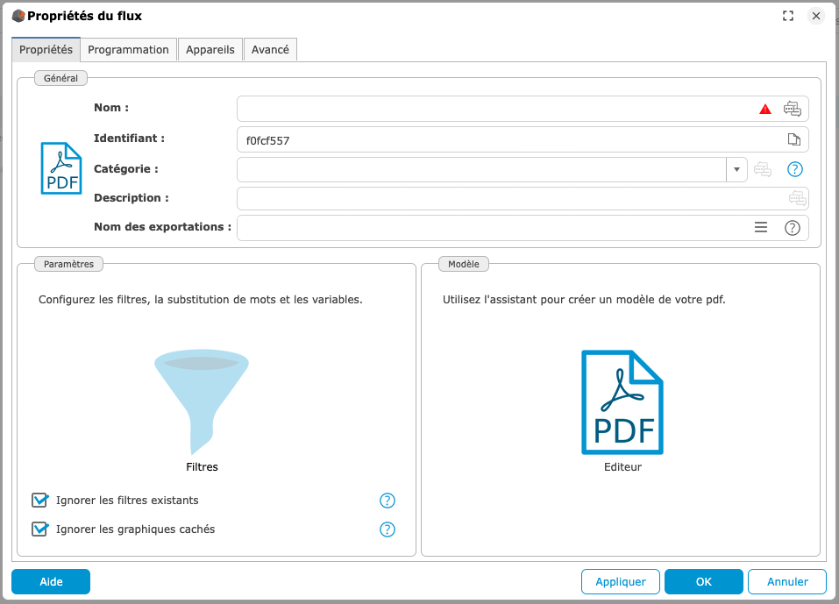Viewport: 839px width, 604px height.
Task: Click the red warning triangle in Nom field
Action: tap(765, 109)
